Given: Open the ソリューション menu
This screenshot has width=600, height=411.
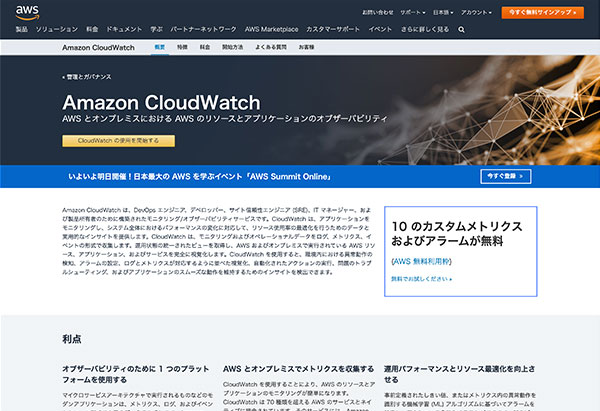Looking at the screenshot, I should click(57, 29).
